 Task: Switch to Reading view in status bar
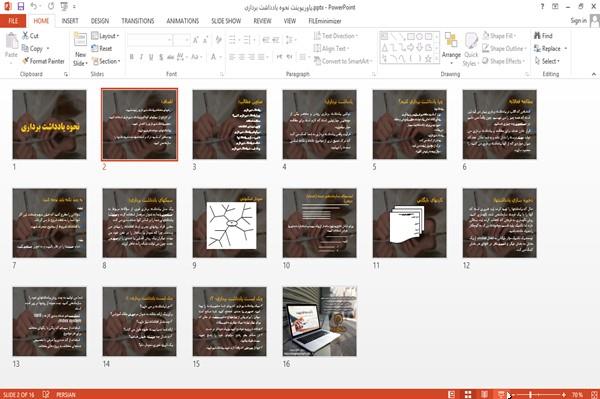pyautogui.click(x=484, y=394)
